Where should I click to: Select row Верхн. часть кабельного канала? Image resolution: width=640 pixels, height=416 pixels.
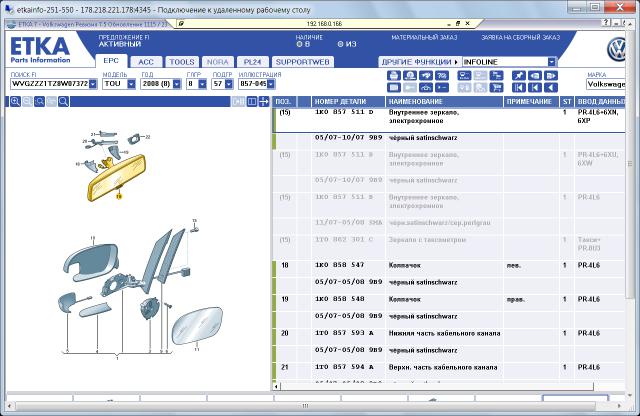(449, 367)
